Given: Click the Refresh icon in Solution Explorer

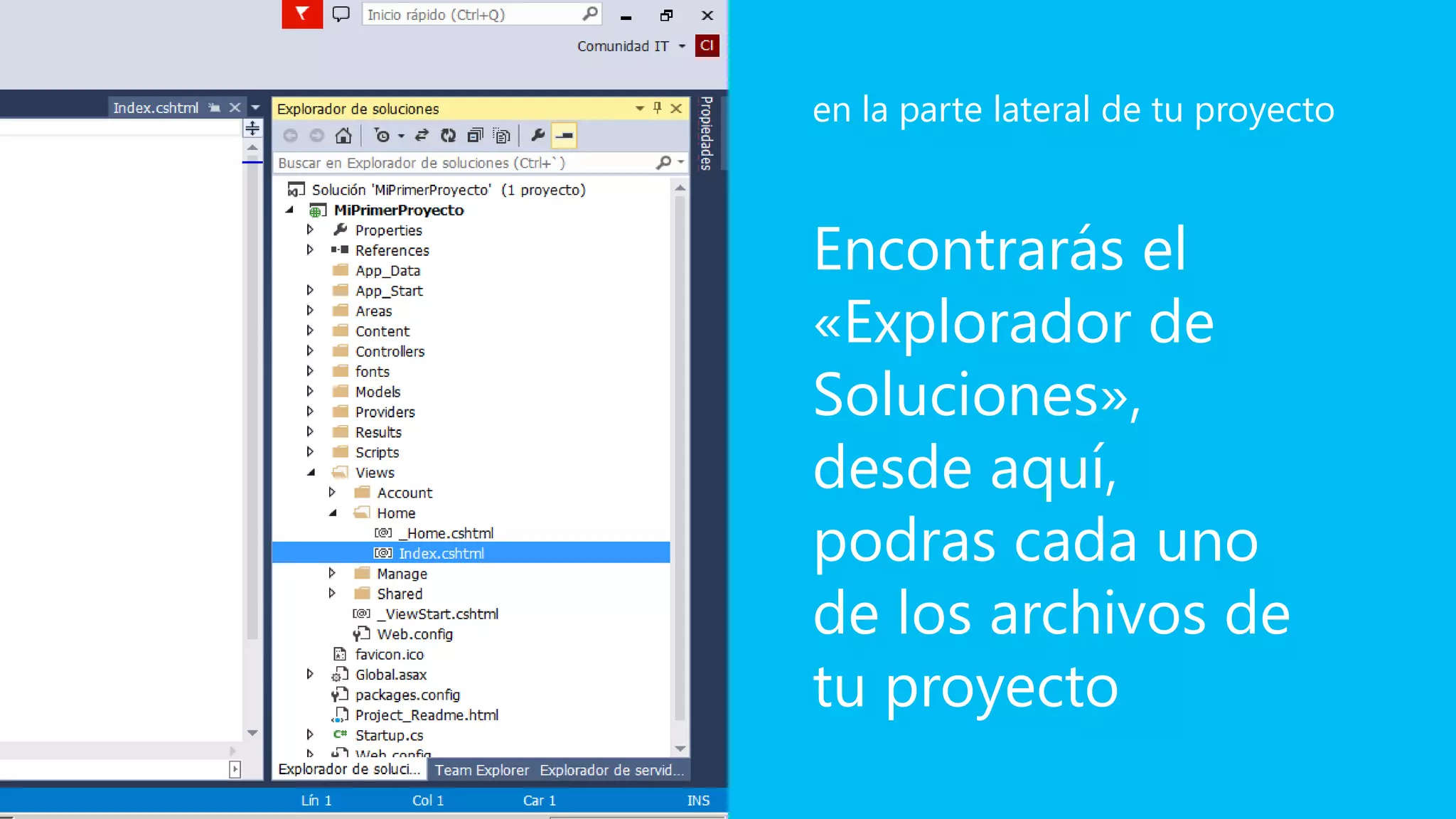Looking at the screenshot, I should pos(448,135).
